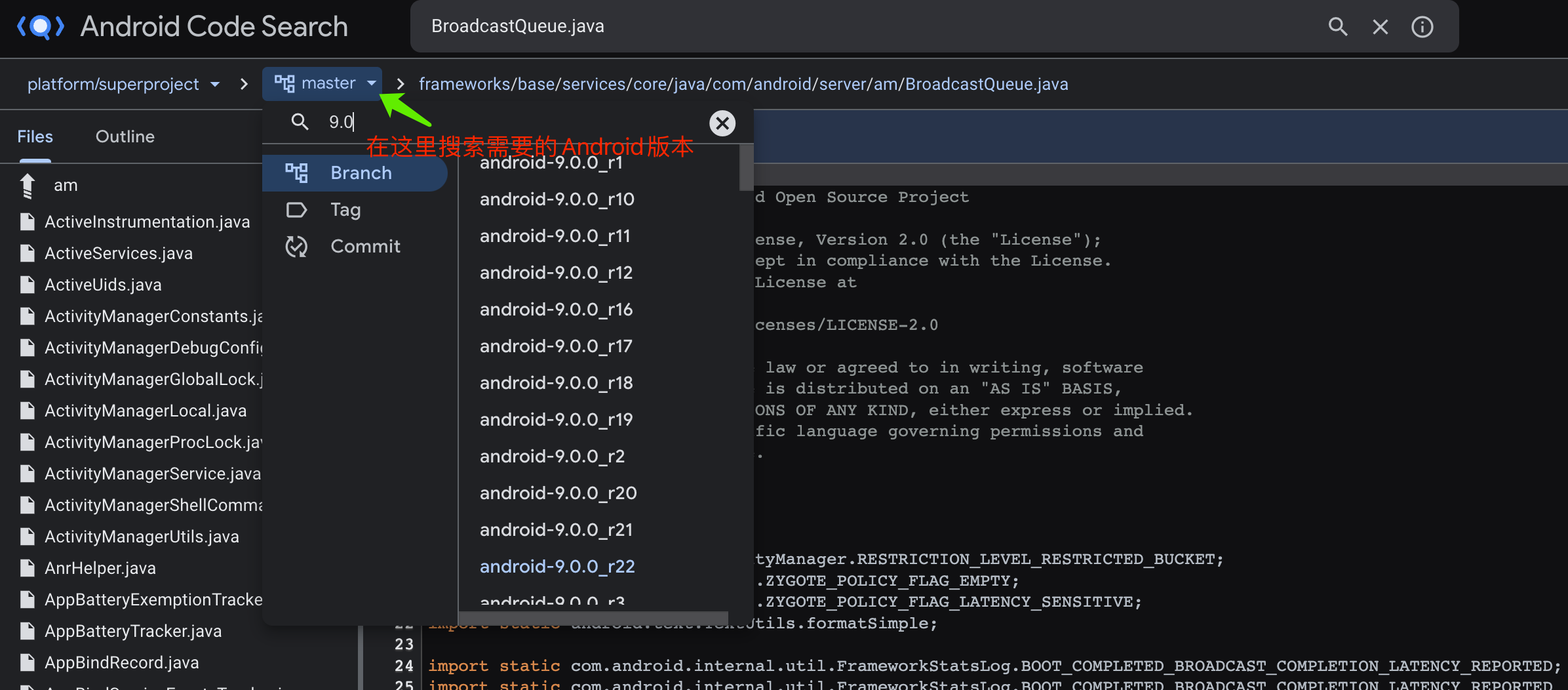Click line number 24 in code gutter
The image size is (1568, 690).
pyautogui.click(x=404, y=666)
